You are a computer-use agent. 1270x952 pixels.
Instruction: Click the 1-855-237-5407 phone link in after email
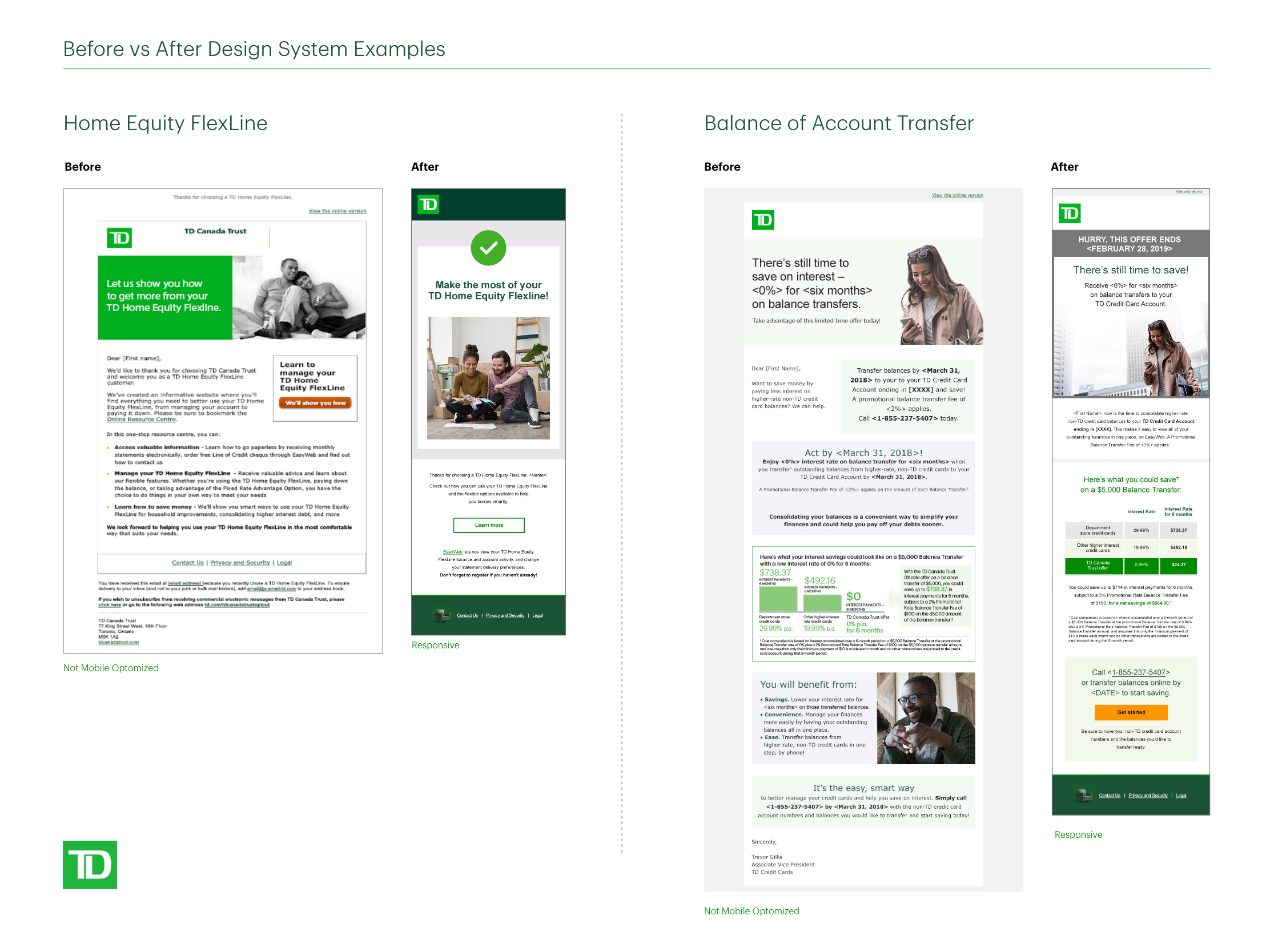(1139, 672)
